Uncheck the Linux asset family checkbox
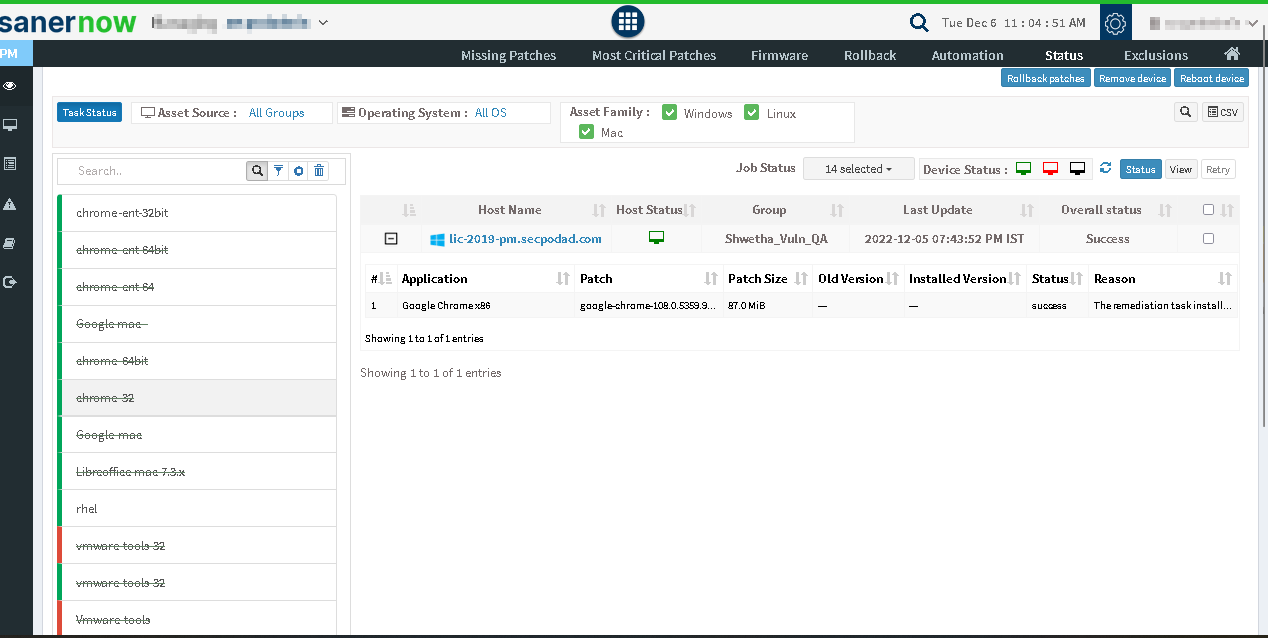 (x=751, y=113)
